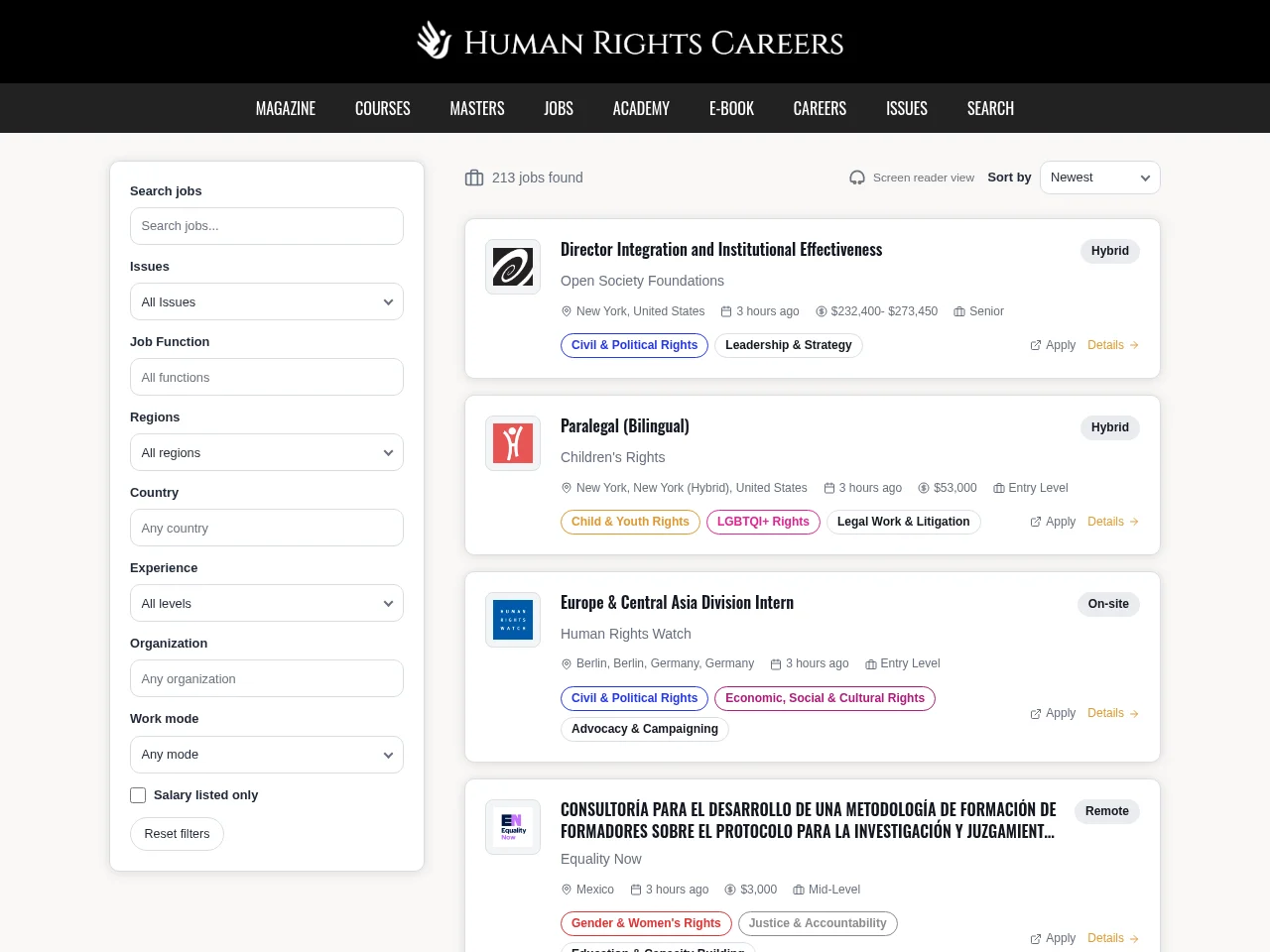Click the Details arrow icon for the Paralegal job
Screen dimensions: 1270x952
coord(1134,522)
